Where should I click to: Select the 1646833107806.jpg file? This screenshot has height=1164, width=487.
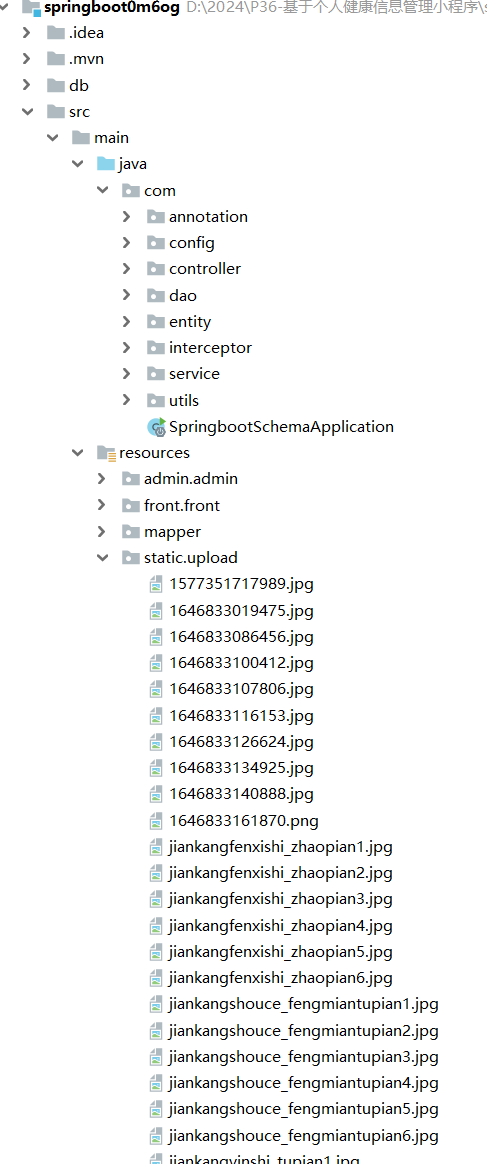click(241, 689)
